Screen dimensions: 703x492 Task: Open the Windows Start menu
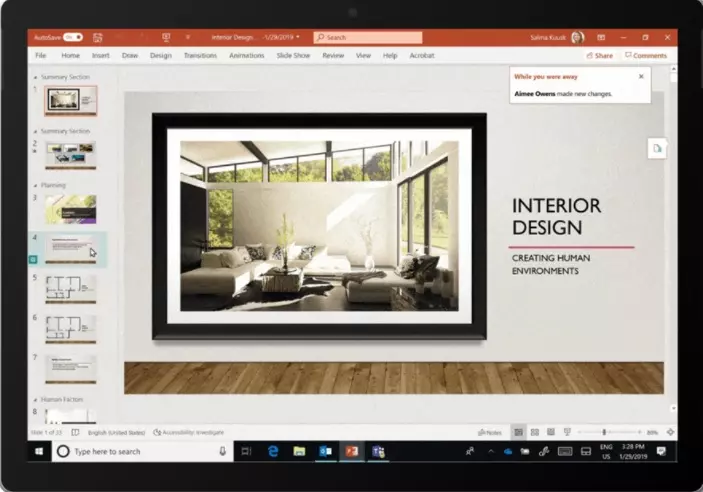39,451
